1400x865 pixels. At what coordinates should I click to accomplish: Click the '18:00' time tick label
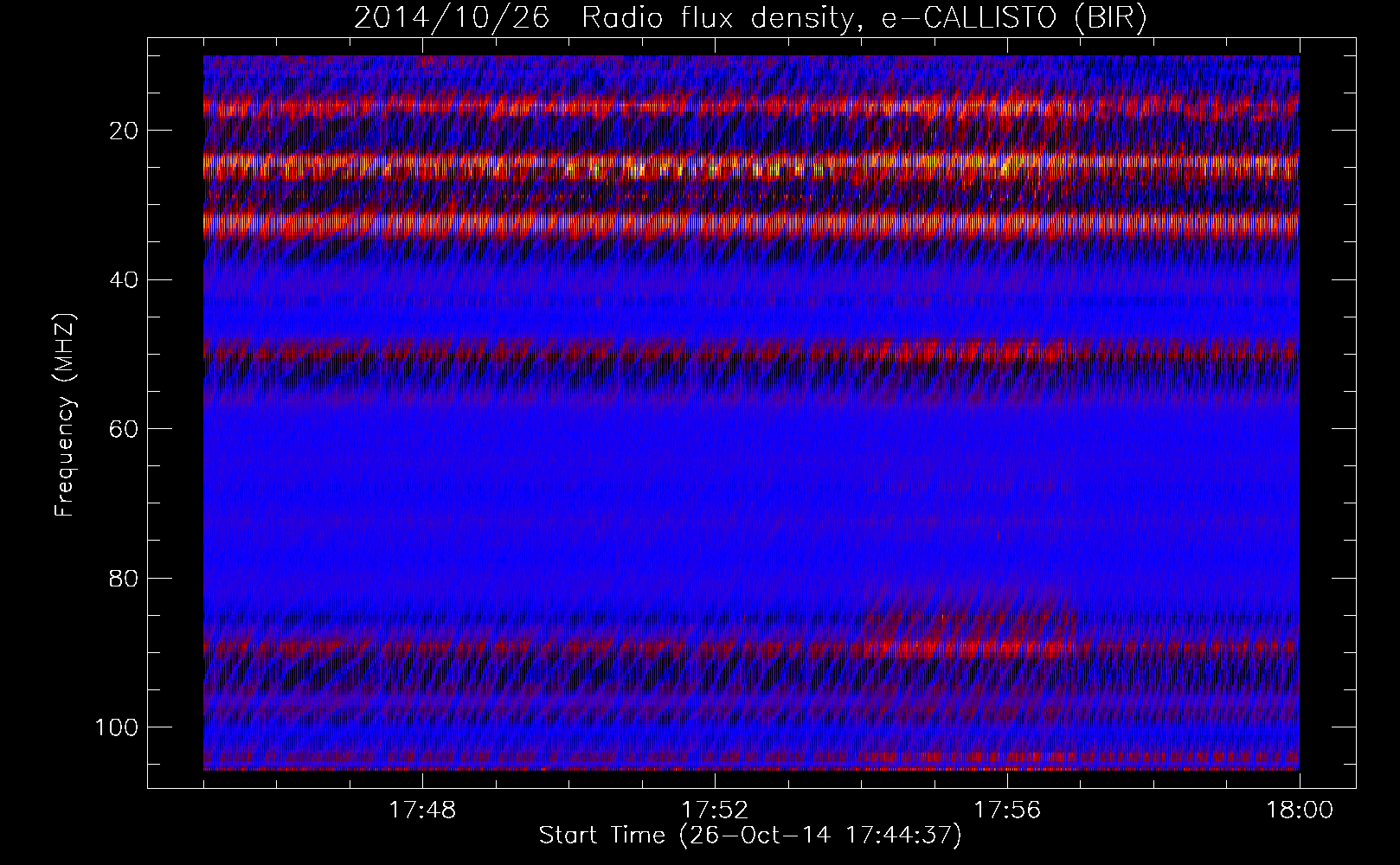1300,811
